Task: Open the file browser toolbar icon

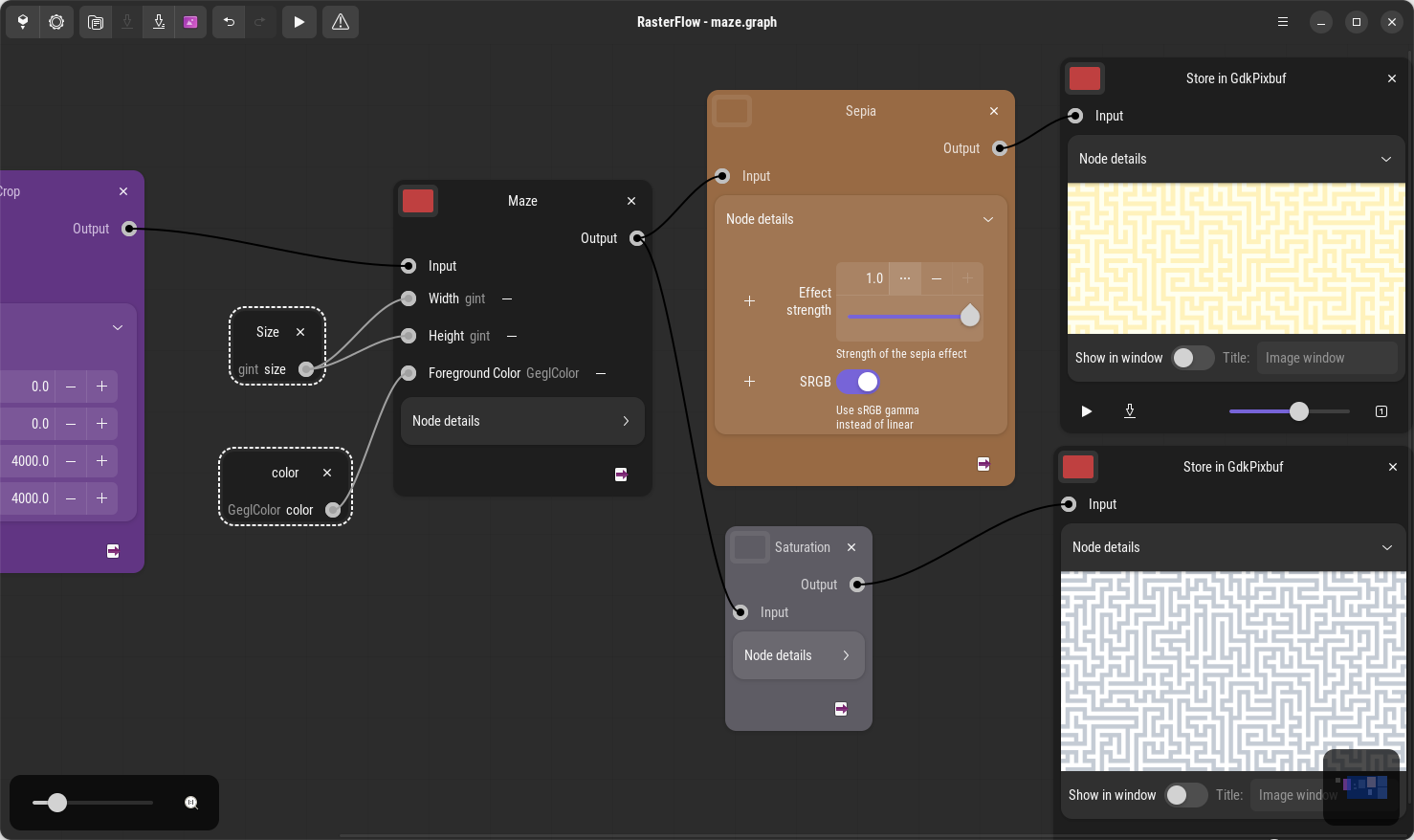Action: tap(96, 22)
